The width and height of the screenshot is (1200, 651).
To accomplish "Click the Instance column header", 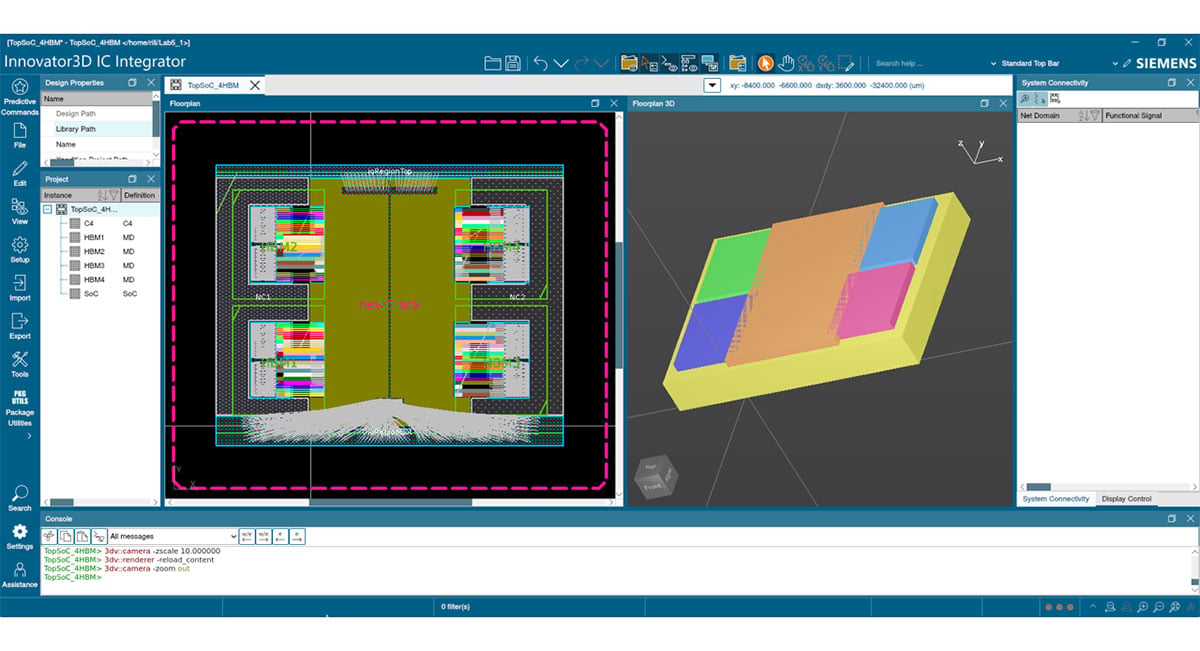I will 81,195.
